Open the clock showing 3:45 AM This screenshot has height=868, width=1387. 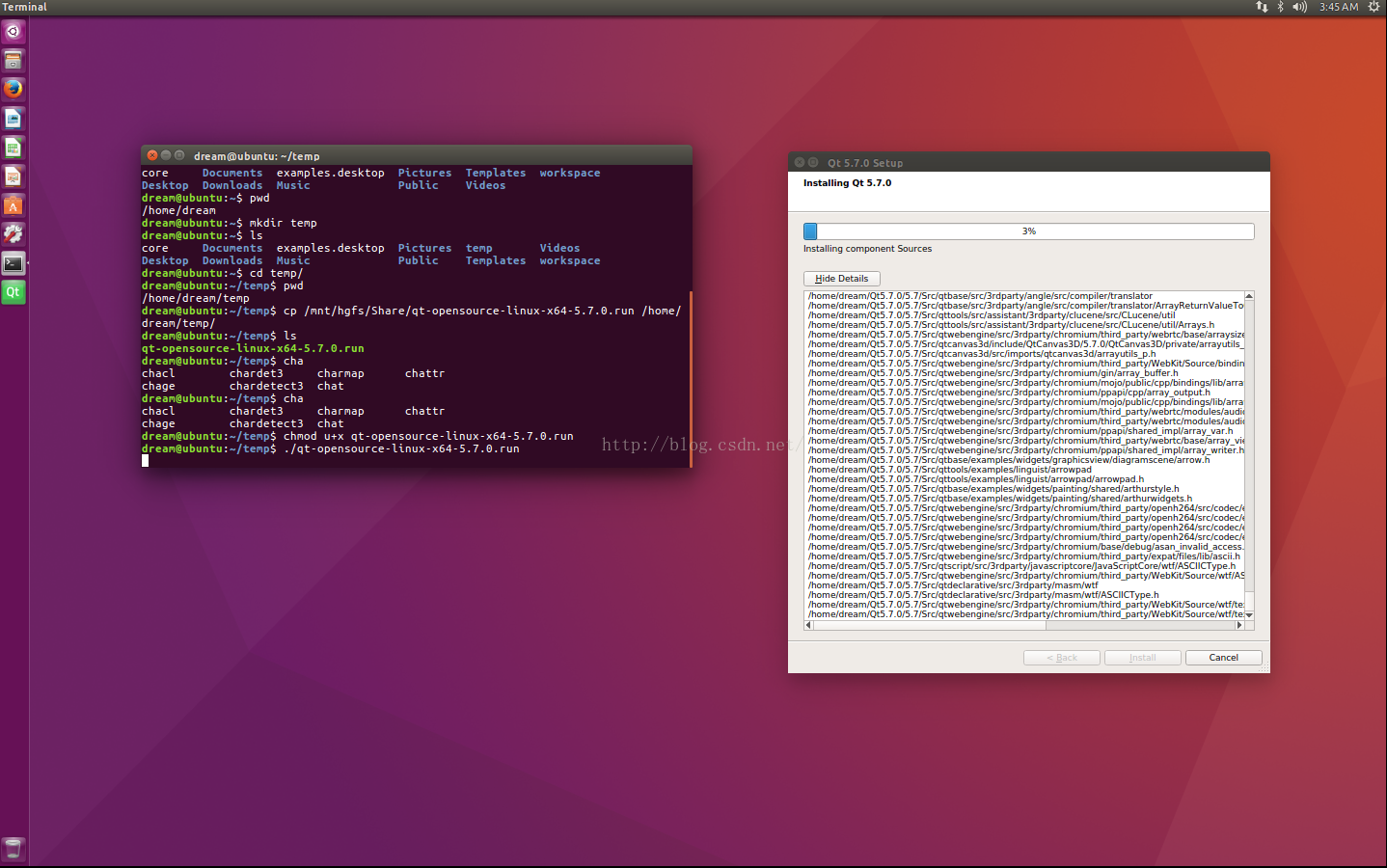[x=1339, y=7]
